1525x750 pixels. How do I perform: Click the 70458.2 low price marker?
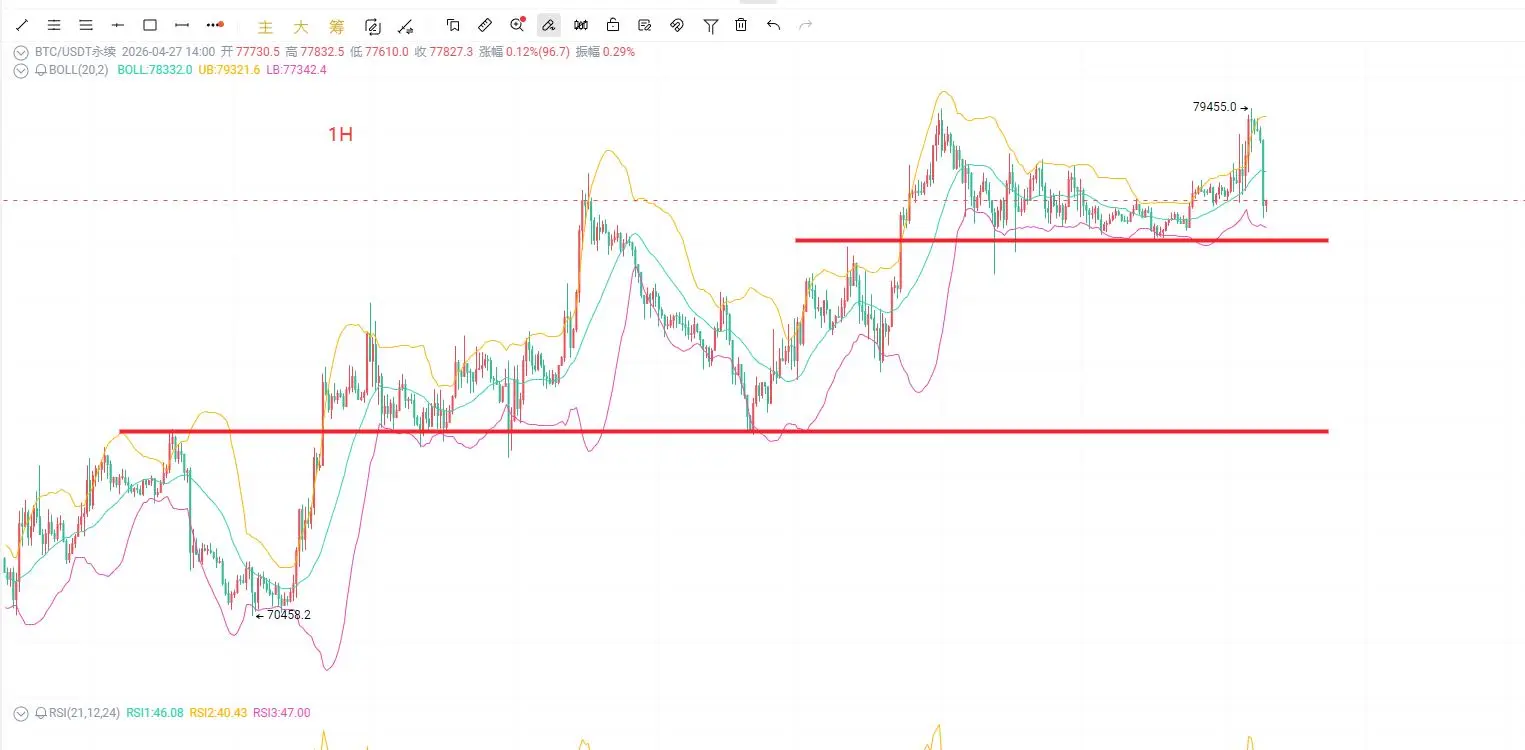pos(289,615)
